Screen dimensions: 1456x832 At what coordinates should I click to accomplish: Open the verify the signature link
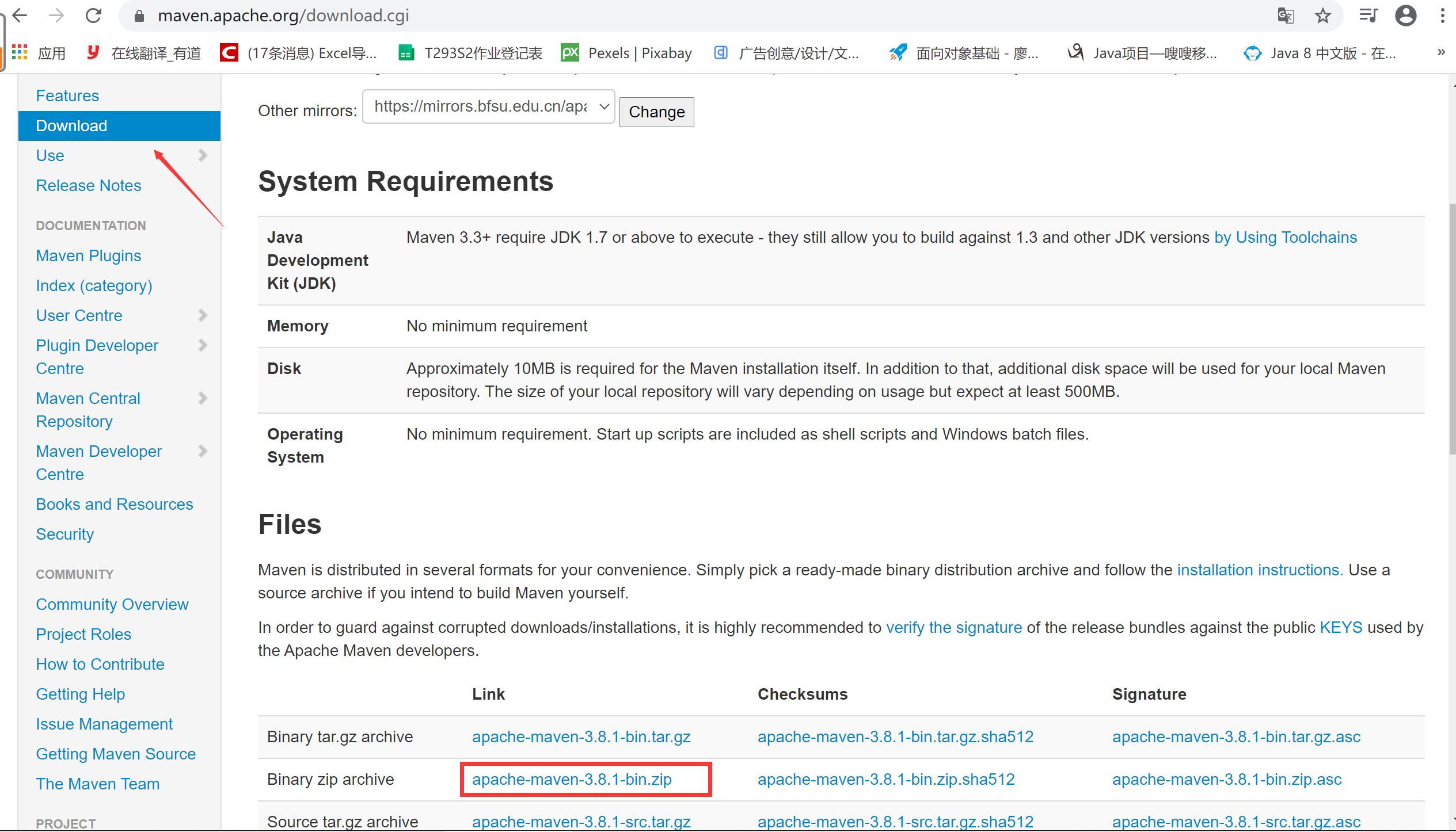pos(953,627)
